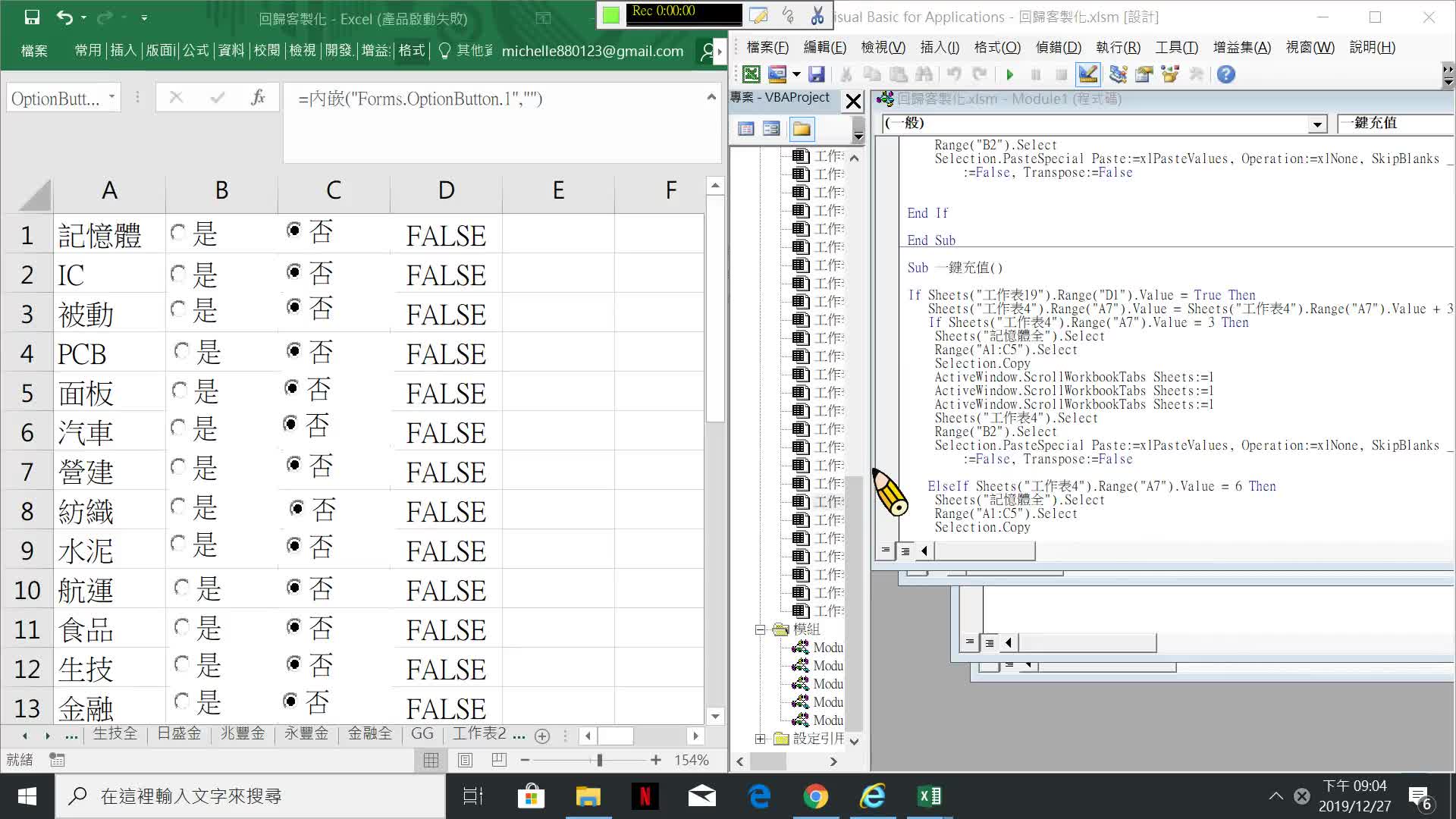
Task: Open the VBA help question mark icon
Action: click(x=1225, y=74)
